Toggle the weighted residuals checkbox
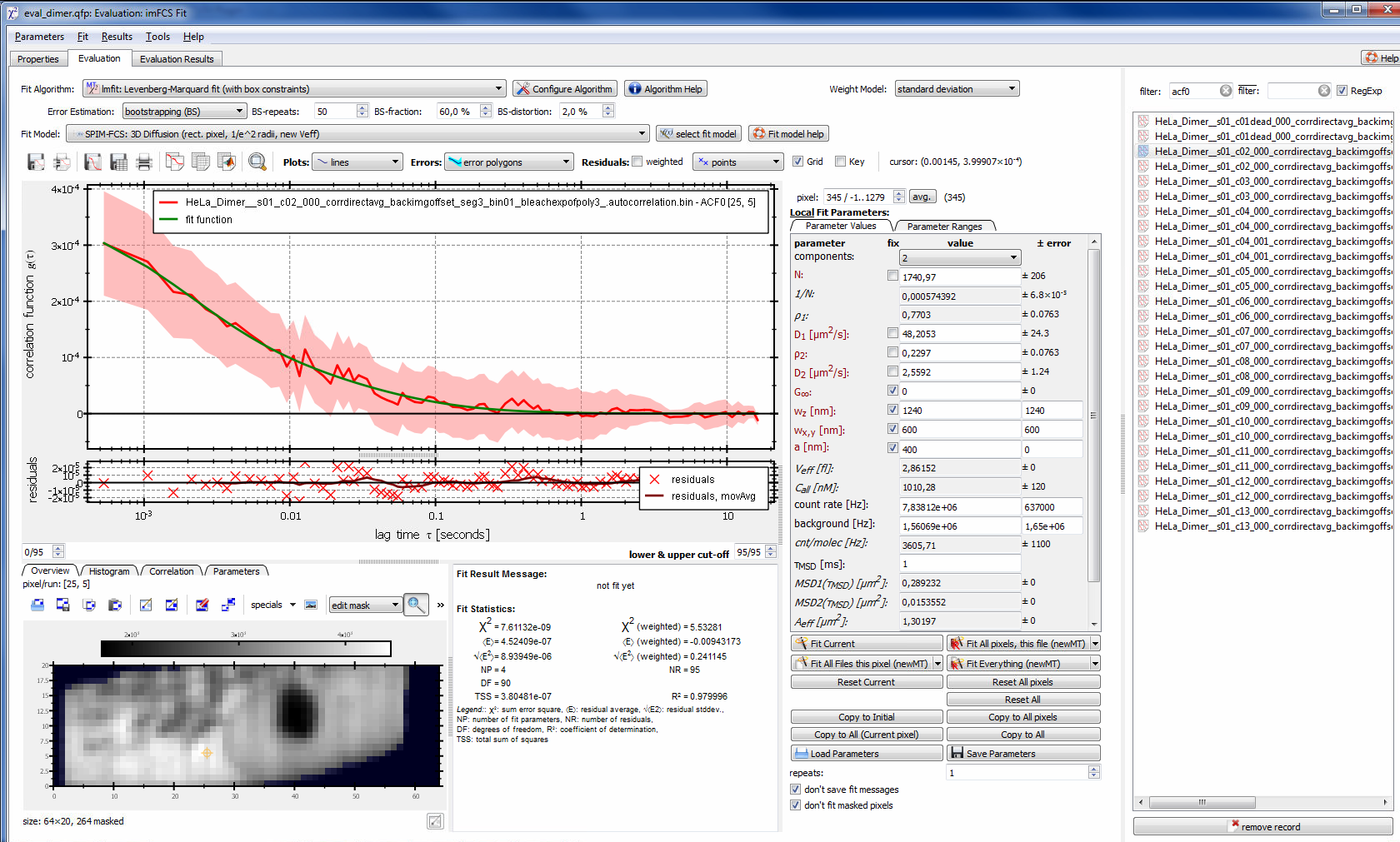1400x842 pixels. point(637,162)
